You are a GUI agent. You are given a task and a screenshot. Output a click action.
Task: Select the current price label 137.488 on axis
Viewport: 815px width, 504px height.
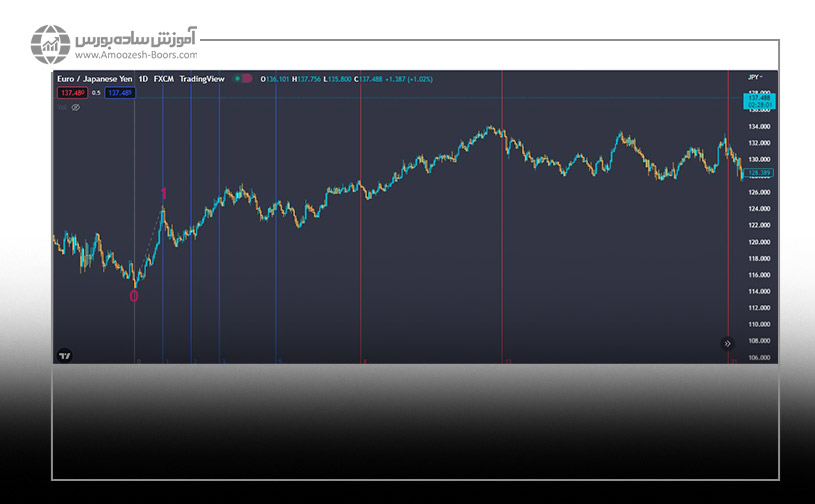pyautogui.click(x=759, y=98)
